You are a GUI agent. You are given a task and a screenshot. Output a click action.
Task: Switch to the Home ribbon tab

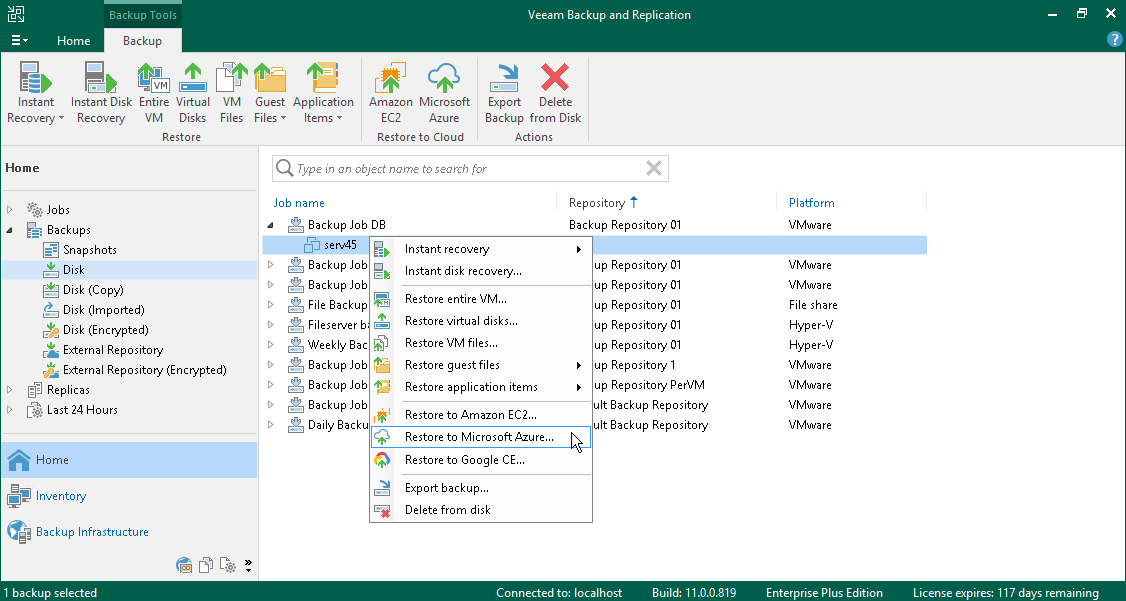(x=73, y=41)
